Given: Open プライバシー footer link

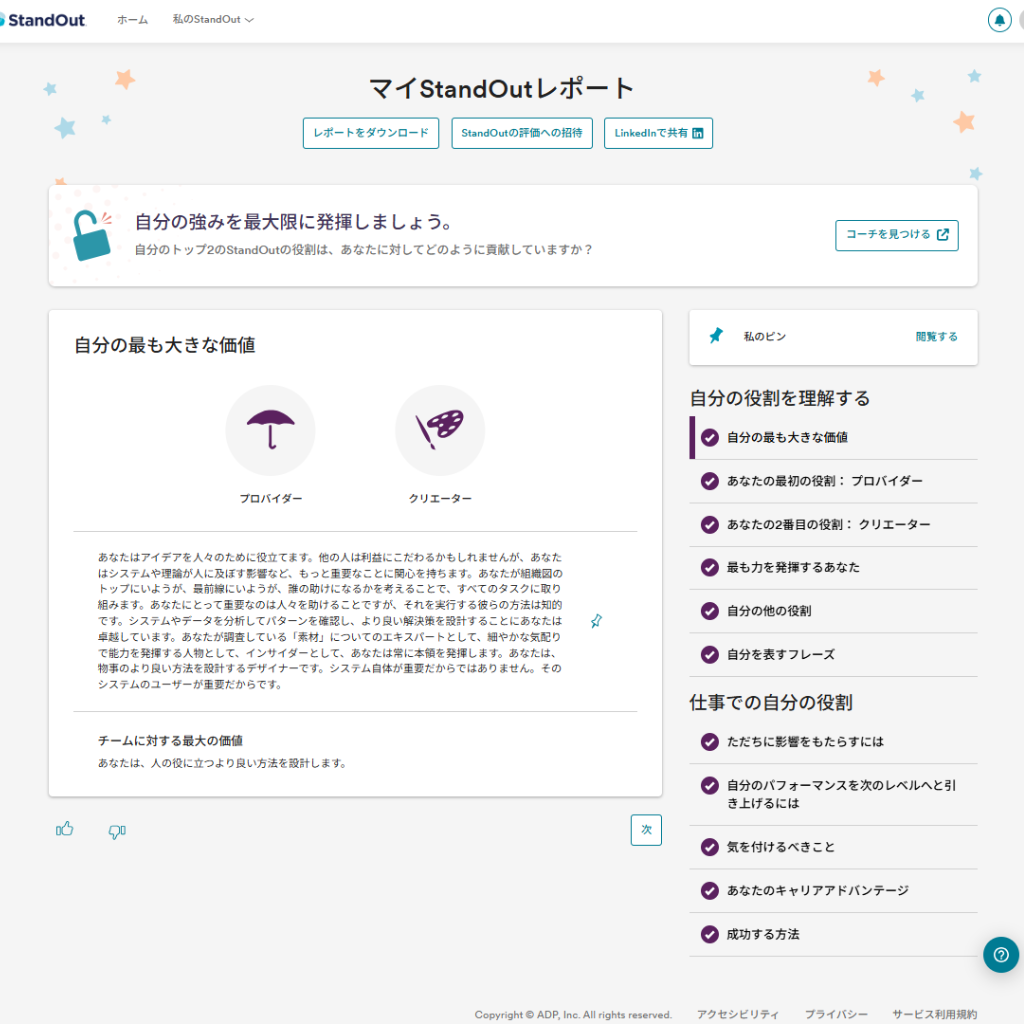Looking at the screenshot, I should coord(836,1014).
